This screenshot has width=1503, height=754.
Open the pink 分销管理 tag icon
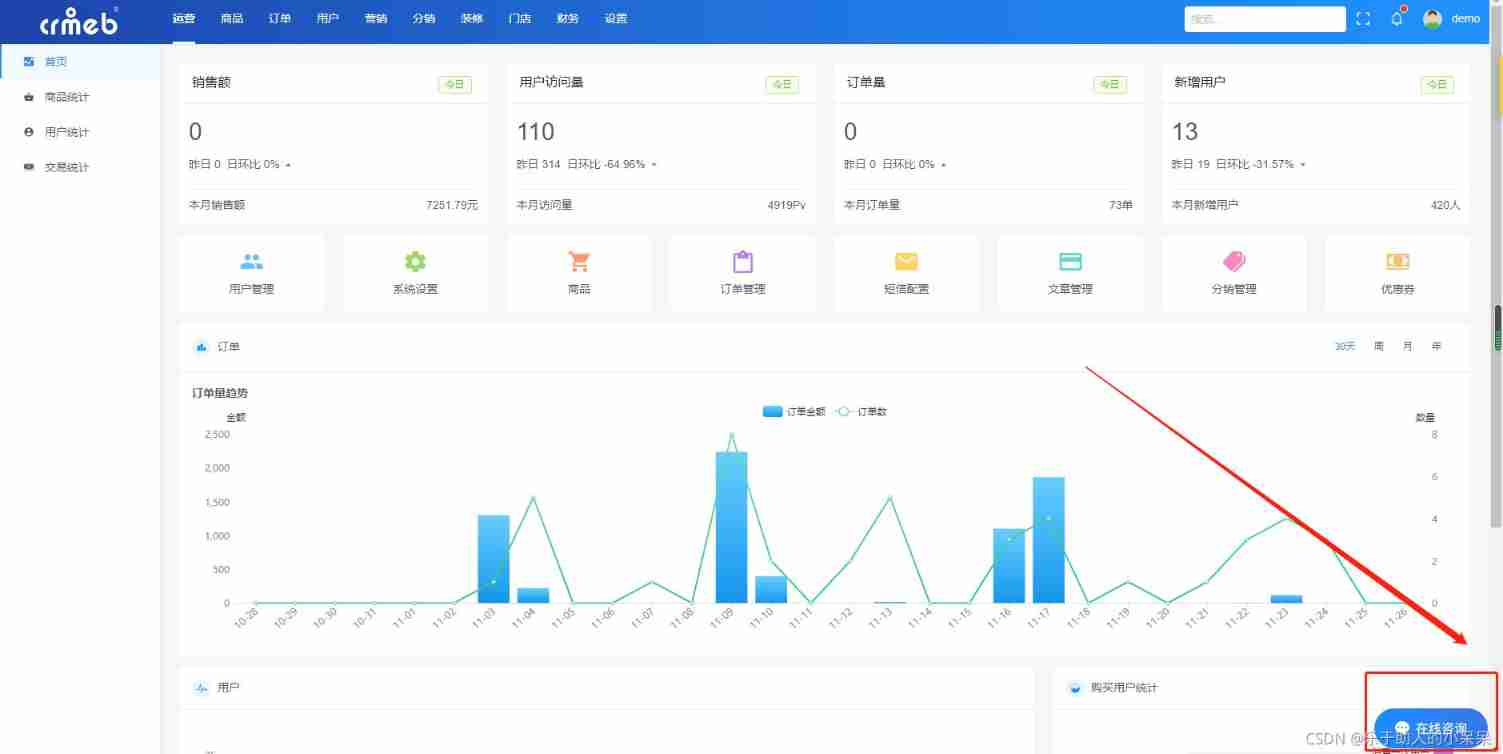click(x=1234, y=263)
